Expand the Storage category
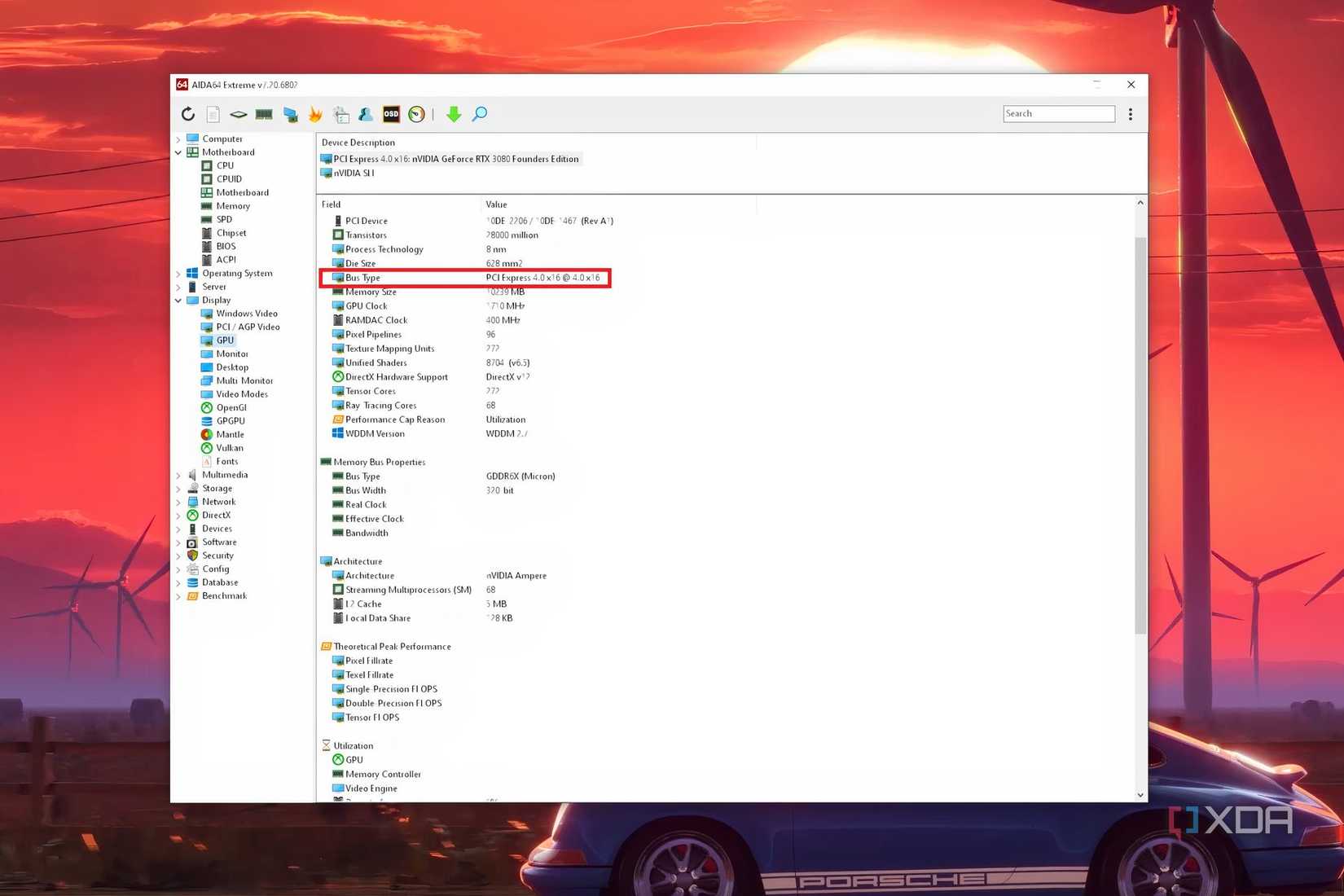 pos(180,488)
